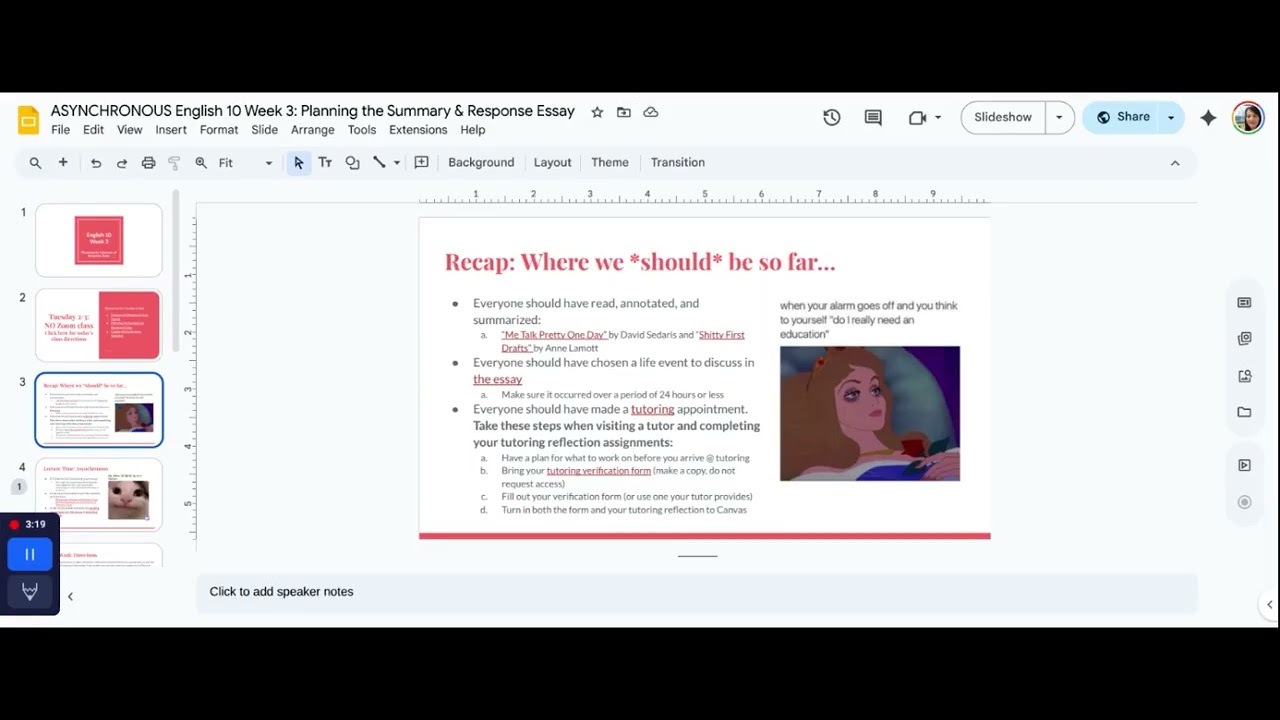Click the paint format roller icon

click(175, 162)
